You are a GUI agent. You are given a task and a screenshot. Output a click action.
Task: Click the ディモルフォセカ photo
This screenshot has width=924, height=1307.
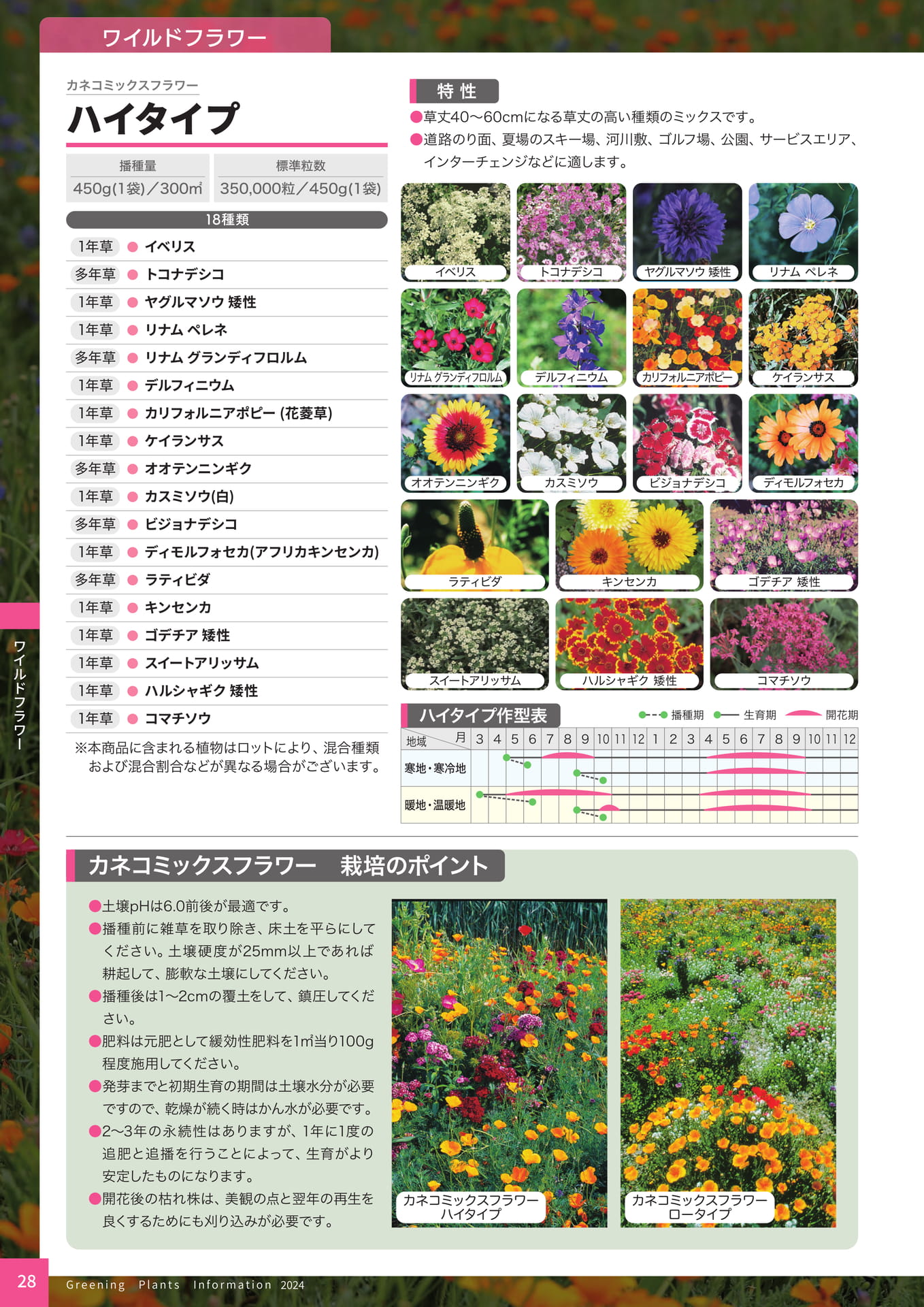pos(803,443)
